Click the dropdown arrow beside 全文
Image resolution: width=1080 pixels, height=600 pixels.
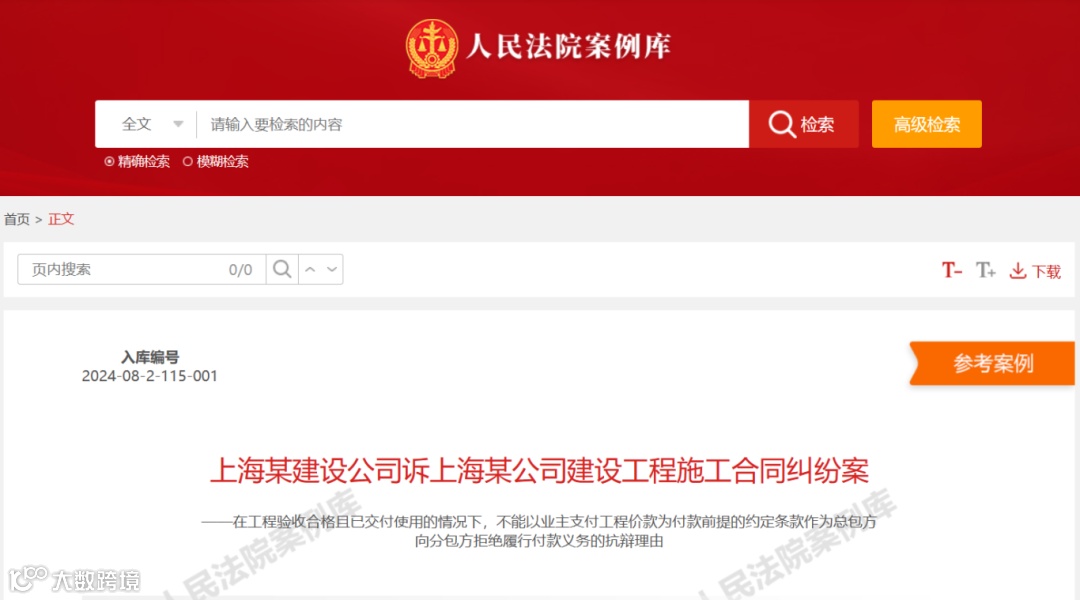178,125
